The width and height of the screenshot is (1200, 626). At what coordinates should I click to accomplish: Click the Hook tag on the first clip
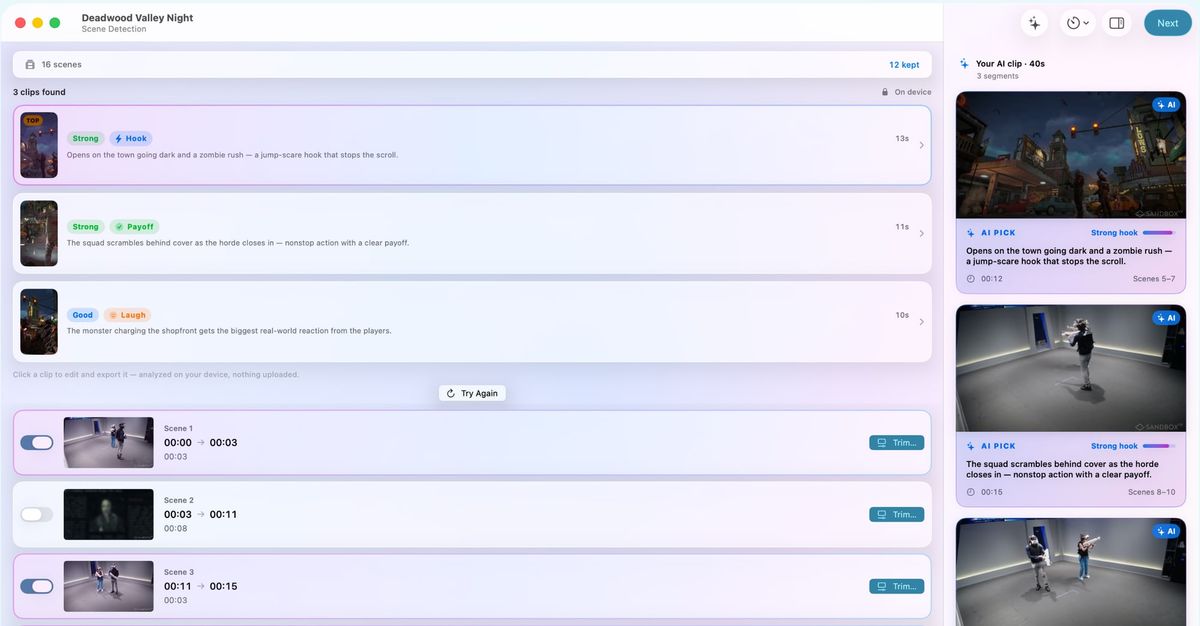coord(130,138)
